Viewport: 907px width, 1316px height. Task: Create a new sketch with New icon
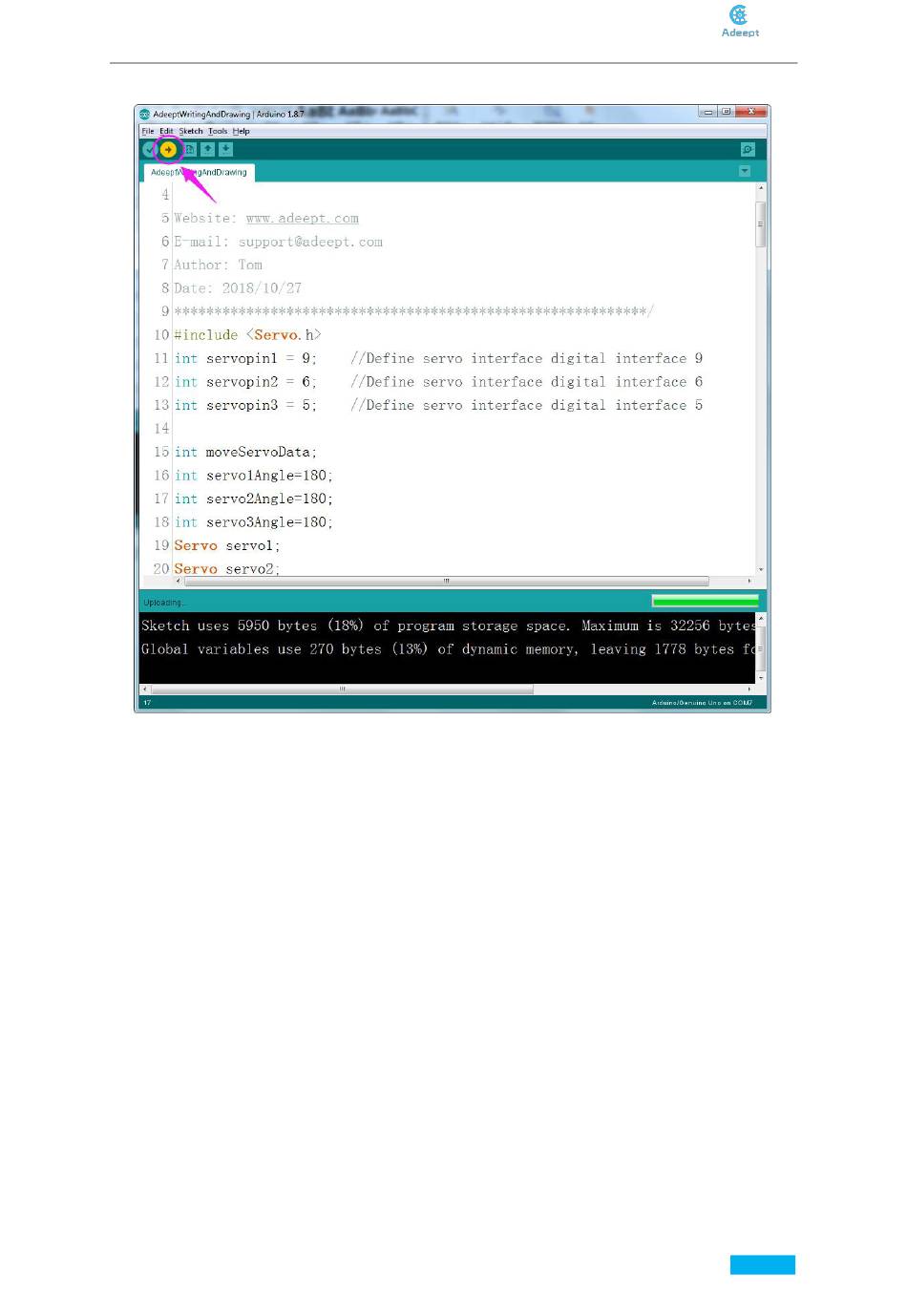[x=189, y=149]
